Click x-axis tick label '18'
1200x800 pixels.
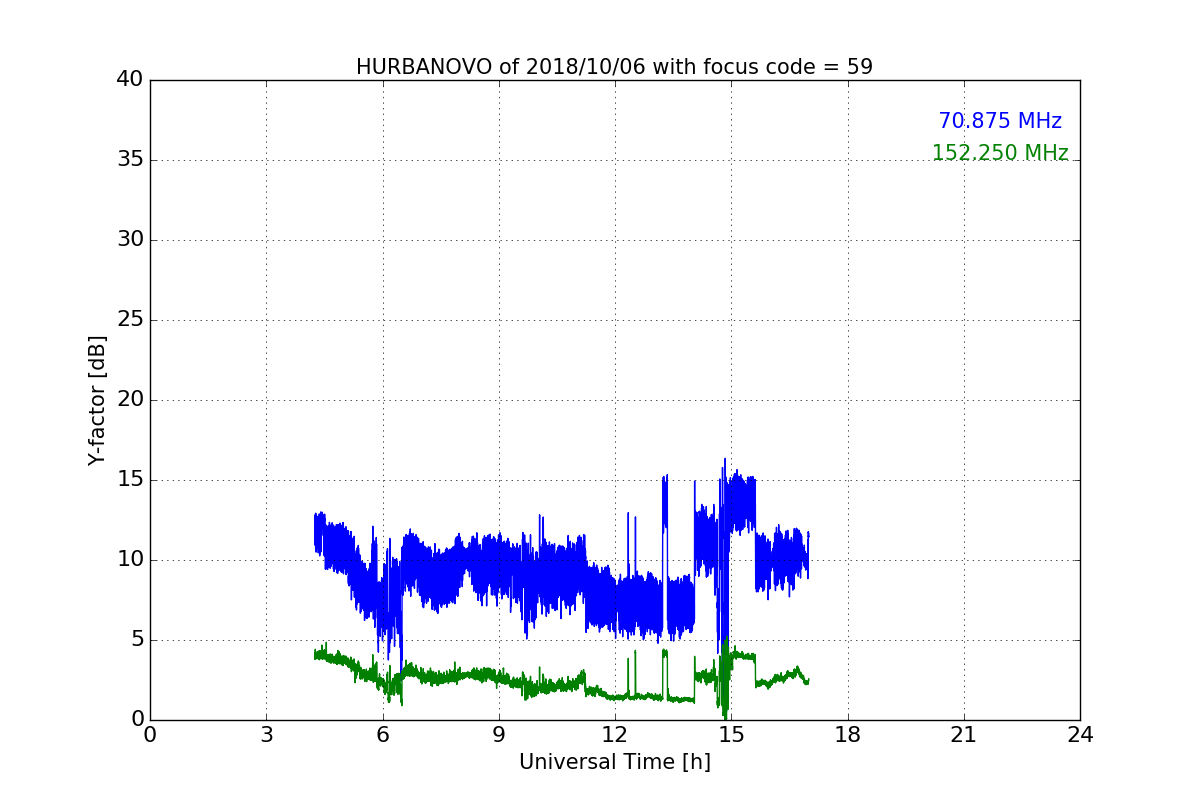pyautogui.click(x=848, y=735)
